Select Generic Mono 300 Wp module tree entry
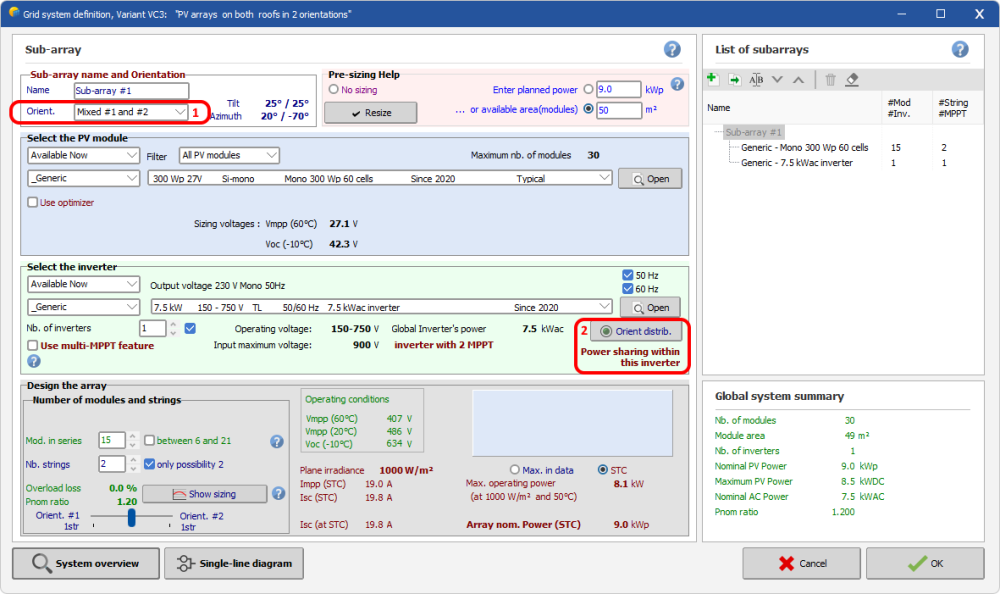Viewport: 1000px width, 594px height. tap(804, 147)
